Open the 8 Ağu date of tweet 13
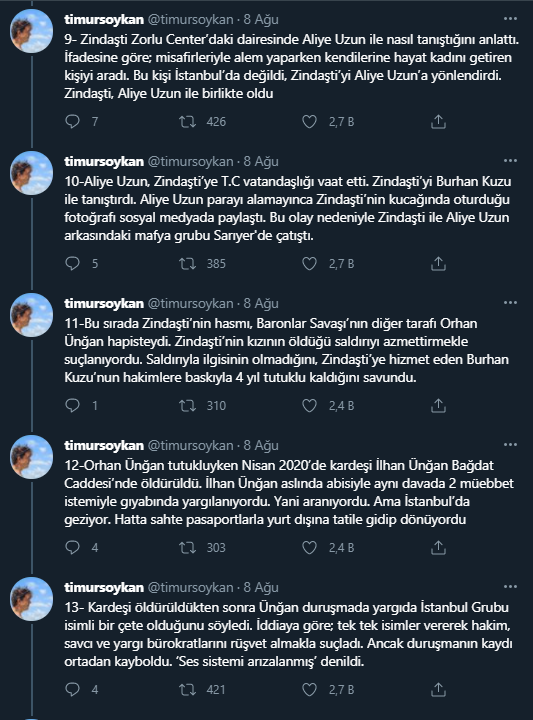This screenshot has height=720, width=533. (x=261, y=587)
